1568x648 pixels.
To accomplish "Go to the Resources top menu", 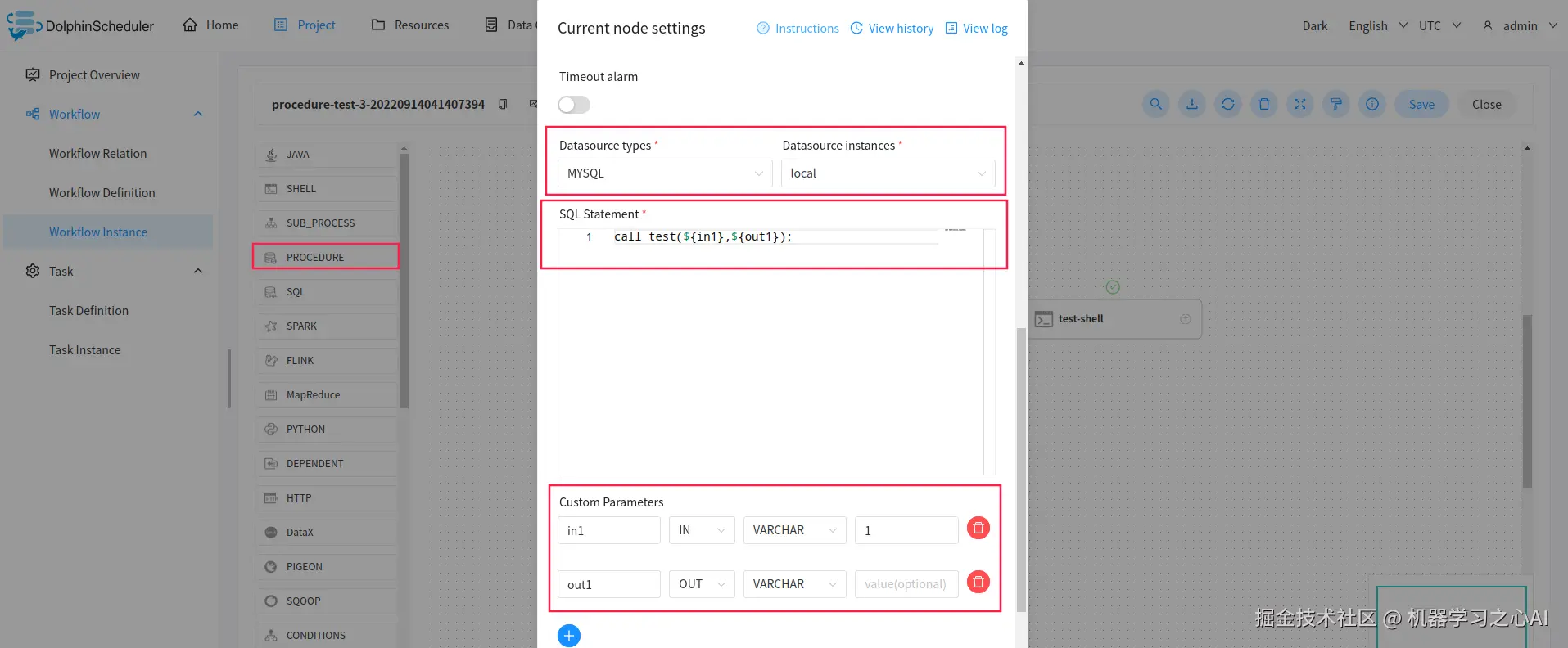I will click(x=410, y=25).
